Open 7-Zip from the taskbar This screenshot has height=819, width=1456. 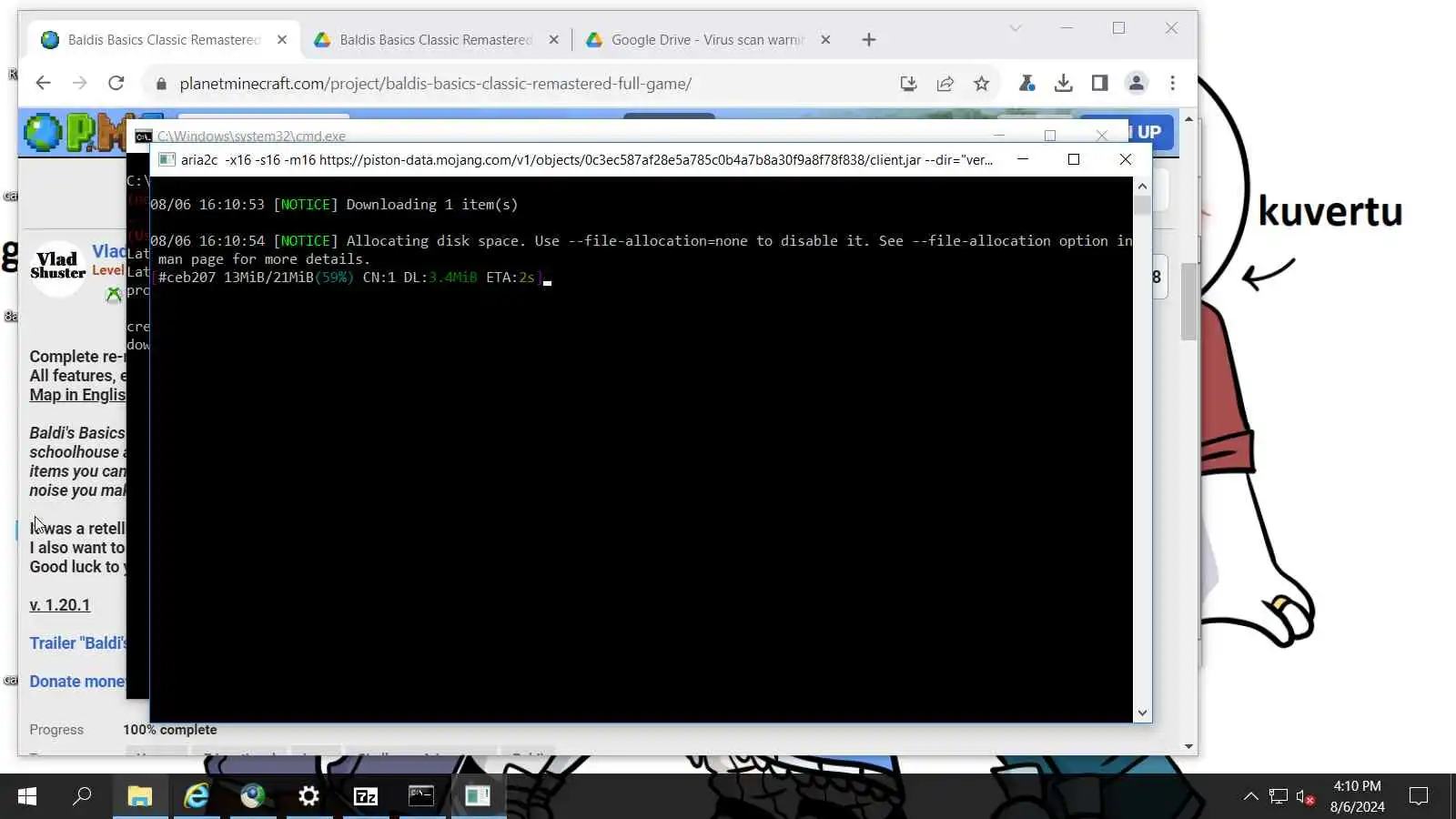pyautogui.click(x=365, y=797)
